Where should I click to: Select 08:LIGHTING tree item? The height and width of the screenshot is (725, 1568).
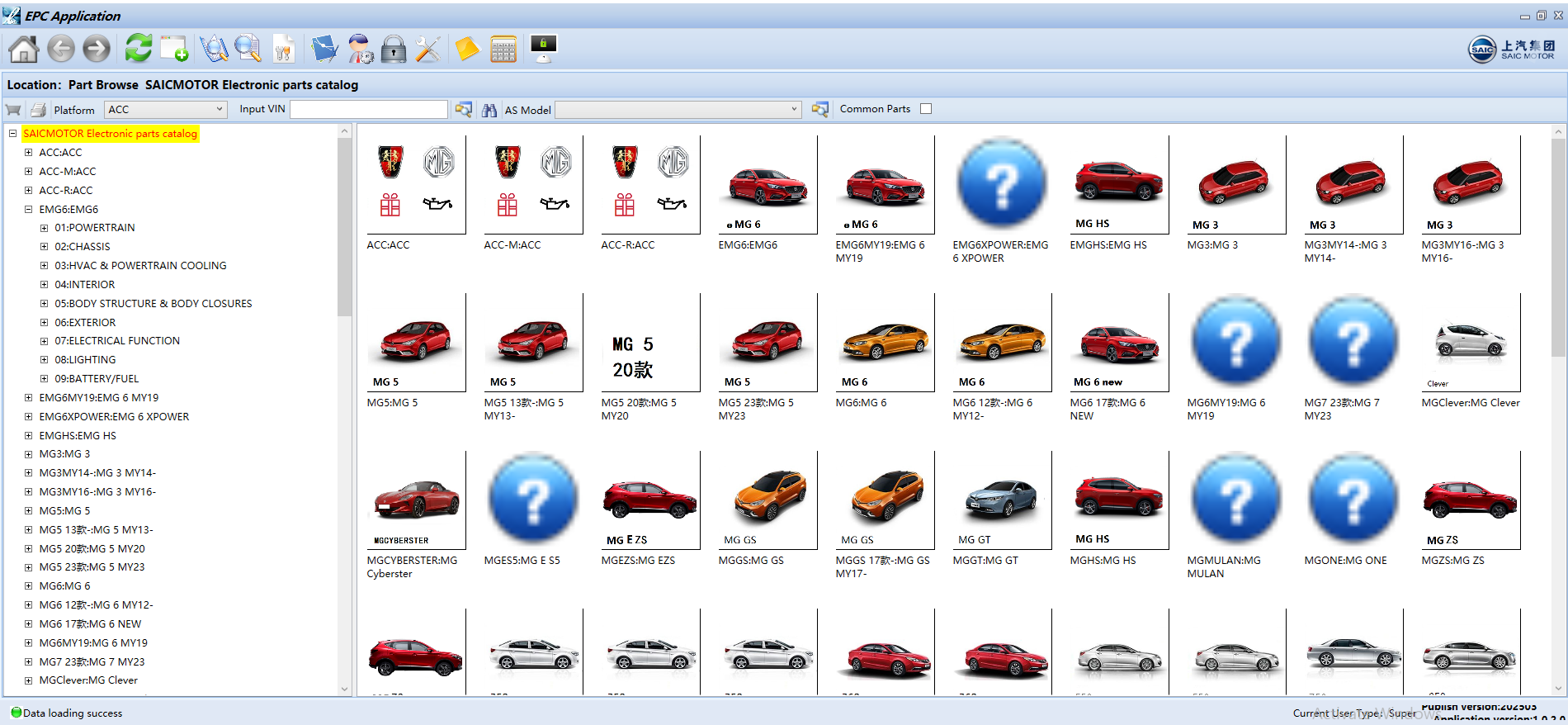(85, 360)
